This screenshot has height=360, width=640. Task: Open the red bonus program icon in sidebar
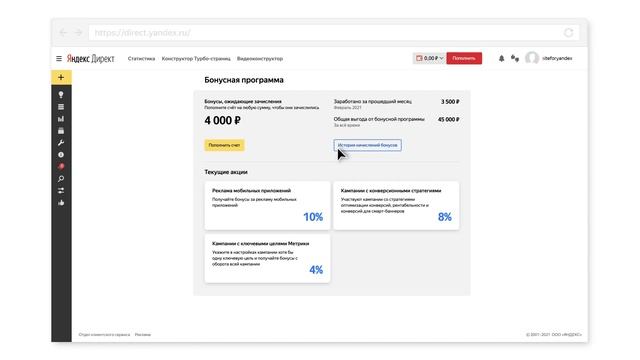click(x=61, y=167)
